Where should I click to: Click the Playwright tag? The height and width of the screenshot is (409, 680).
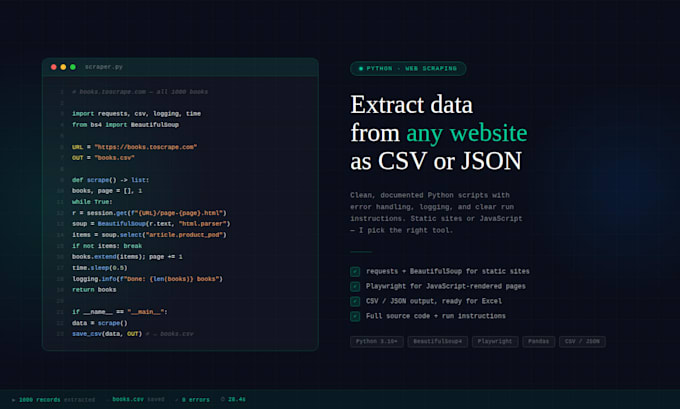click(495, 341)
